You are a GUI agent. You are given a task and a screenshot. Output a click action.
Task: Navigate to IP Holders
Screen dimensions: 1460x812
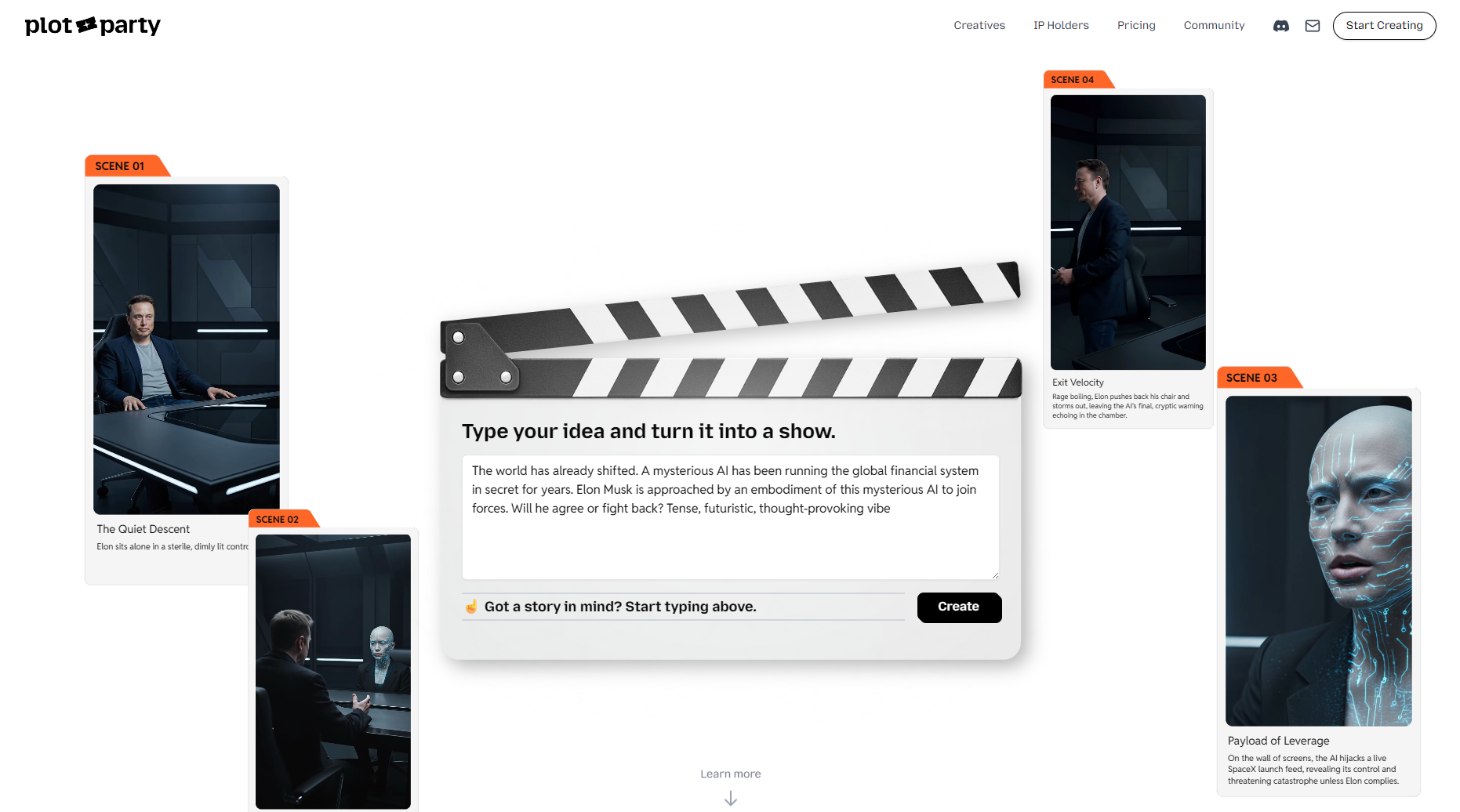[x=1060, y=25]
